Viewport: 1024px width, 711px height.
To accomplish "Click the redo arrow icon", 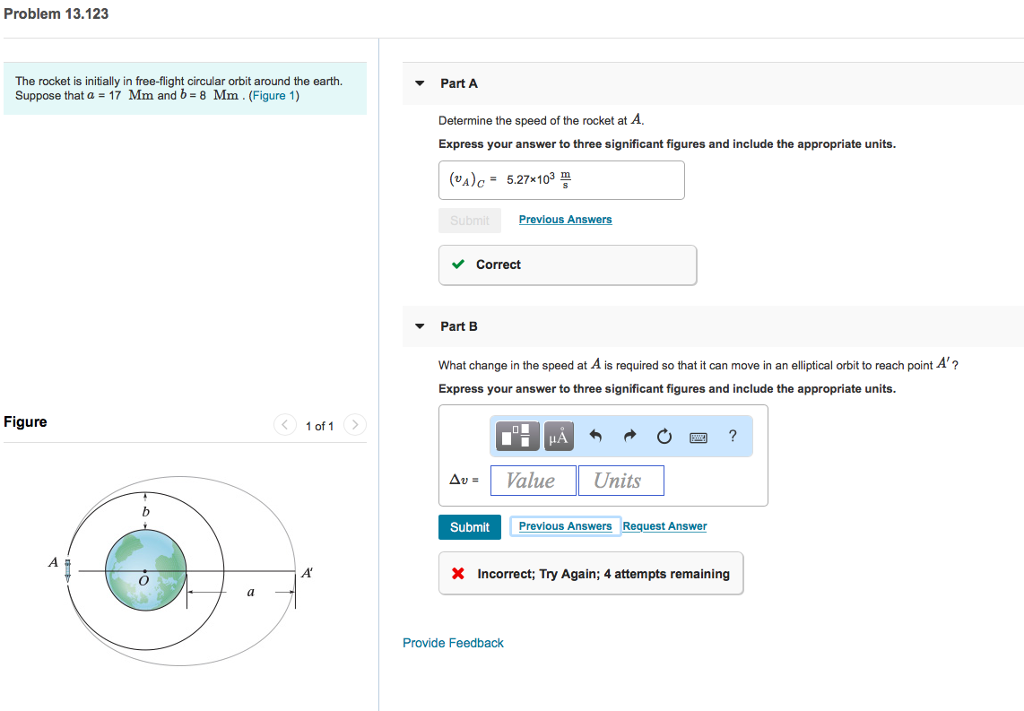I will (630, 436).
